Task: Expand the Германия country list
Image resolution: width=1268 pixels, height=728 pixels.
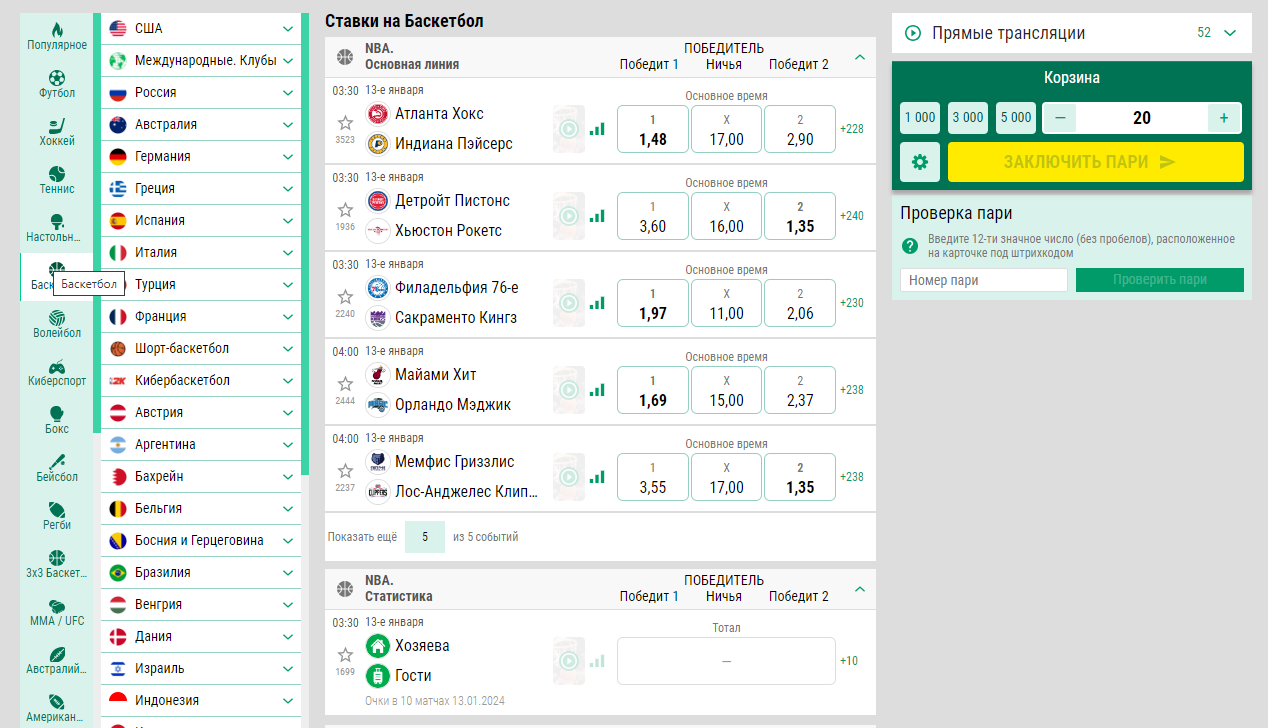Action: click(x=288, y=157)
